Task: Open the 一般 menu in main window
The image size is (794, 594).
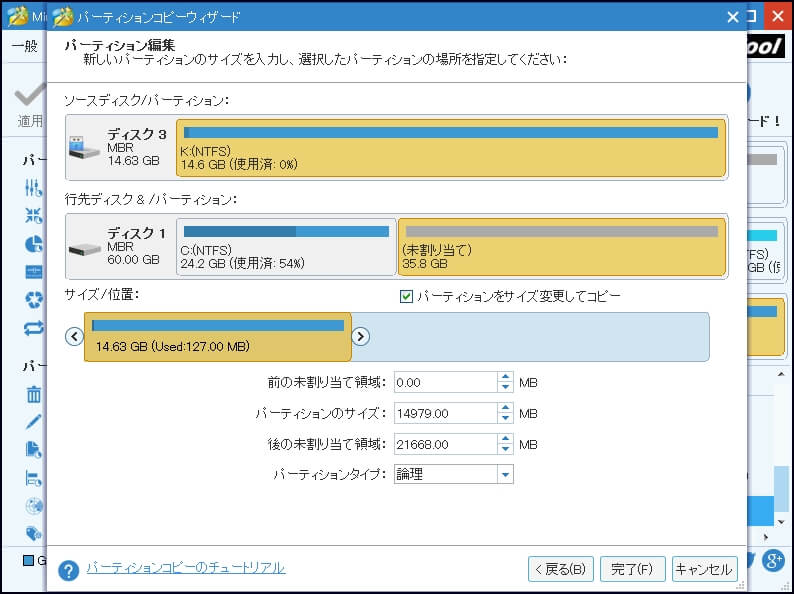Action: click(x=24, y=47)
